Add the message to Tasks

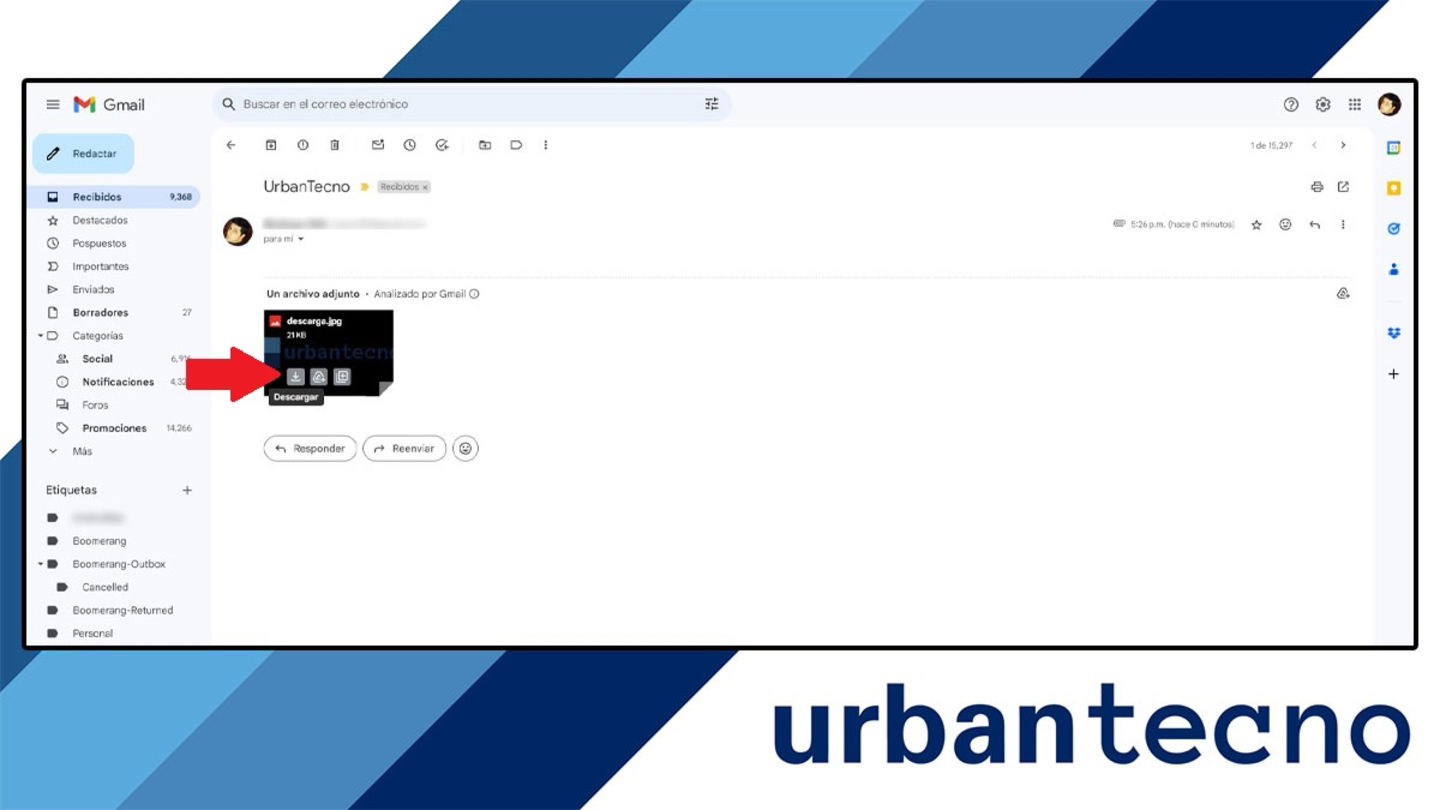pyautogui.click(x=442, y=145)
